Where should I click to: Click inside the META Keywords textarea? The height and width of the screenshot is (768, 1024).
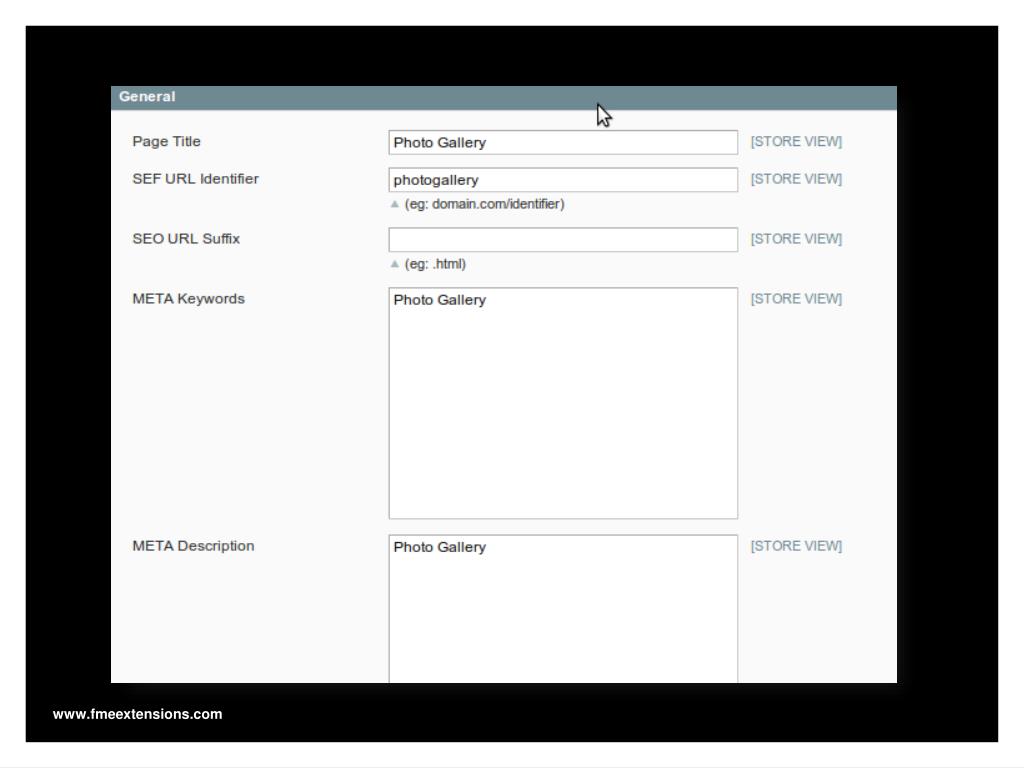coord(563,403)
